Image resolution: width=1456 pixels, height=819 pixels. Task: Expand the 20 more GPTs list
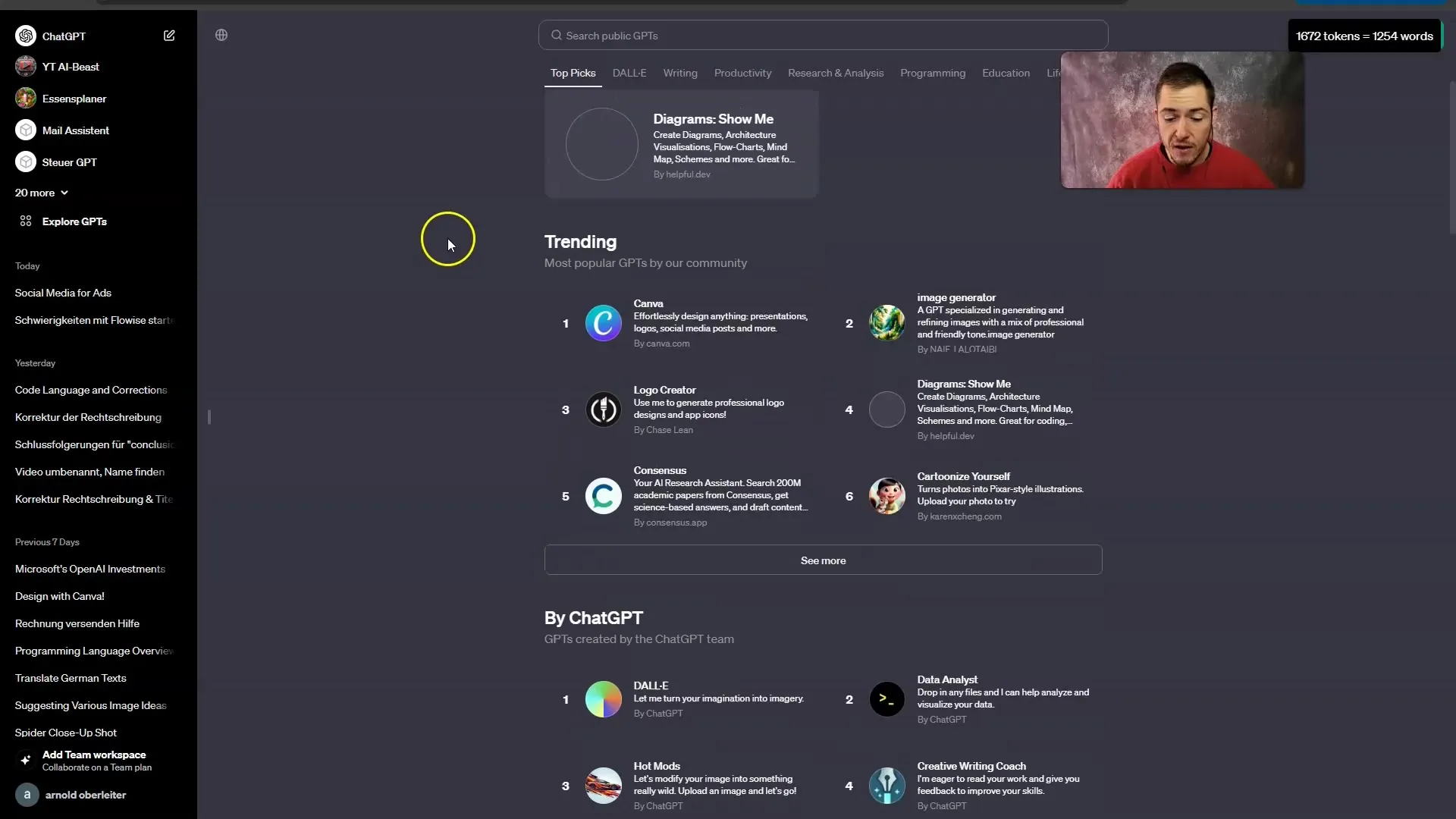[x=42, y=193]
